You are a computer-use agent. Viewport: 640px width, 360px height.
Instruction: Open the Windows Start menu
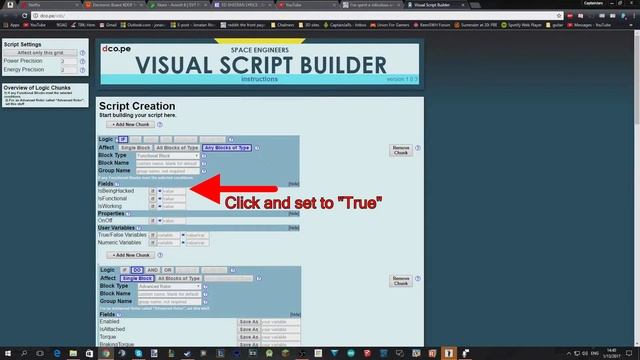[8, 353]
